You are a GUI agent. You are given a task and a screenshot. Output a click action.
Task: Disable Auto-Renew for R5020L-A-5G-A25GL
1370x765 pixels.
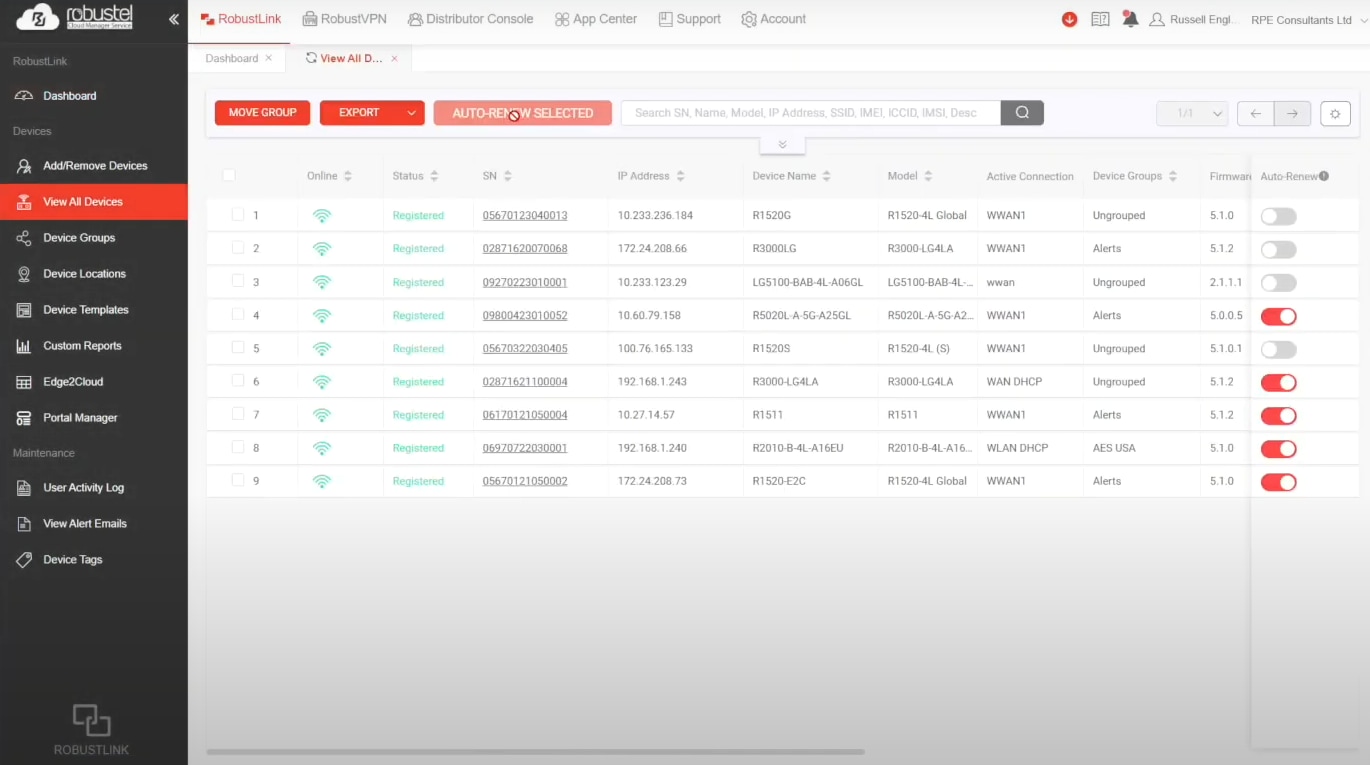tap(1278, 316)
